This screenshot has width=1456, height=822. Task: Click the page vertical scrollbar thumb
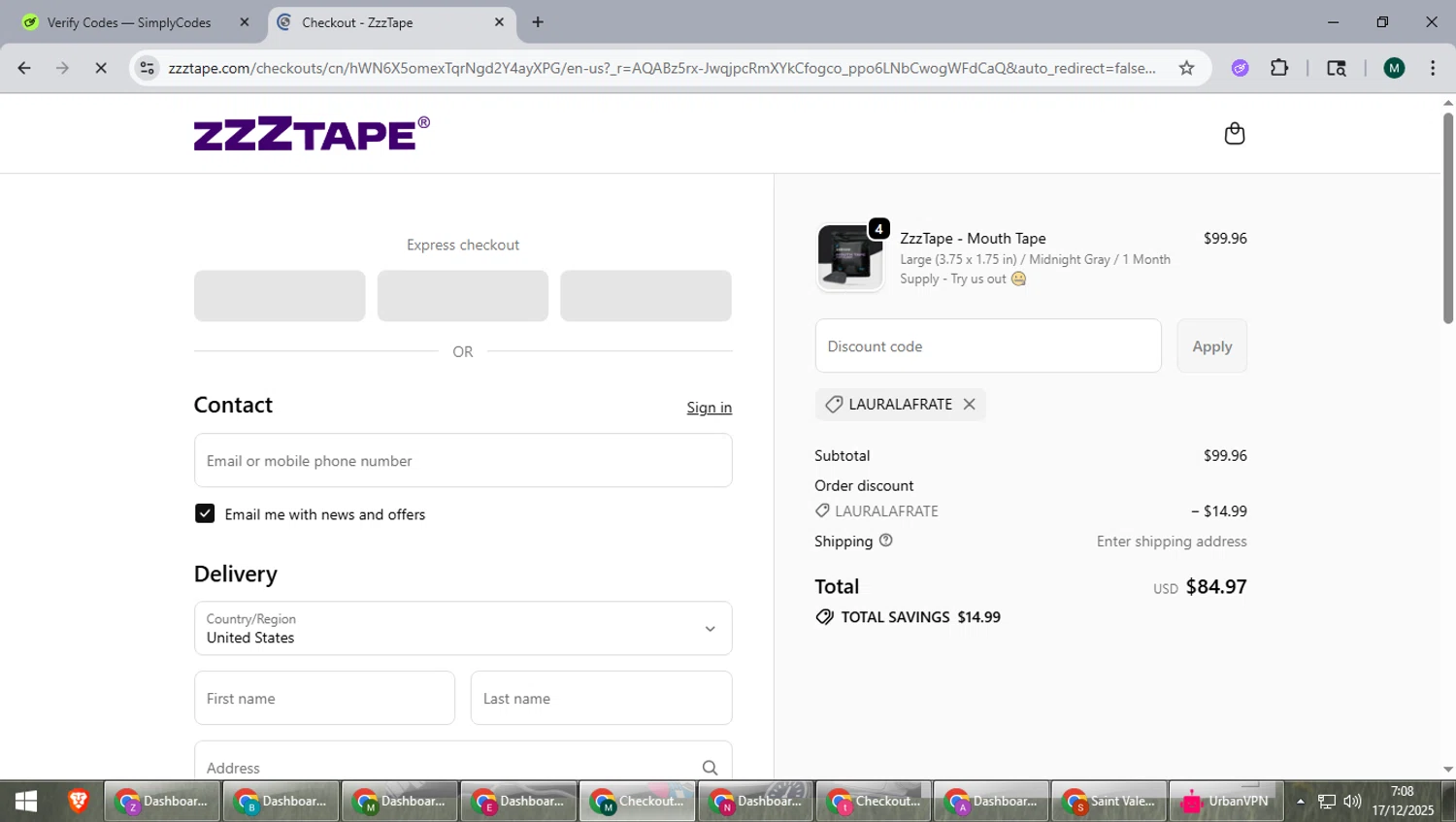pyautogui.click(x=1447, y=217)
